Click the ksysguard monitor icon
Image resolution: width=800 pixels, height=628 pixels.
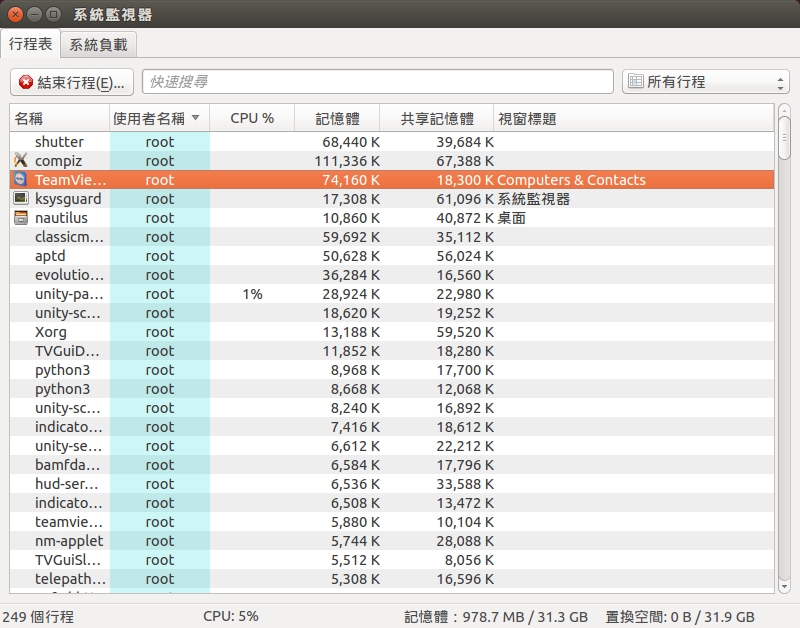pyautogui.click(x=22, y=199)
